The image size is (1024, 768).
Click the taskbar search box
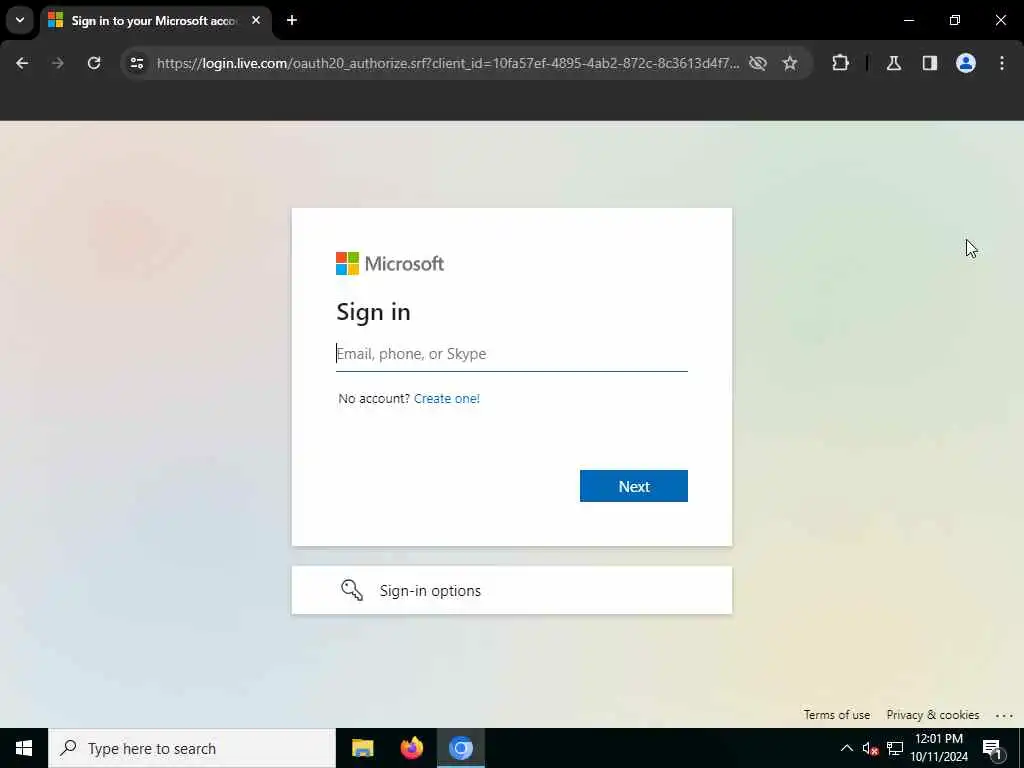tap(192, 748)
